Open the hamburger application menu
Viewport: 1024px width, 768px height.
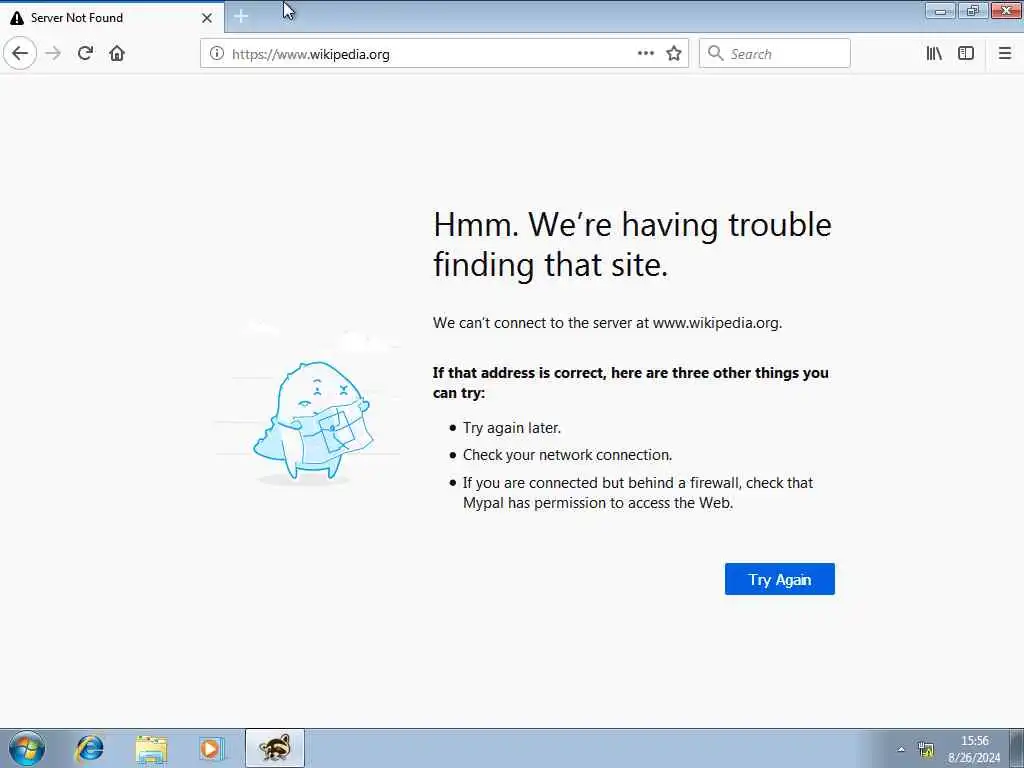pos(1004,54)
